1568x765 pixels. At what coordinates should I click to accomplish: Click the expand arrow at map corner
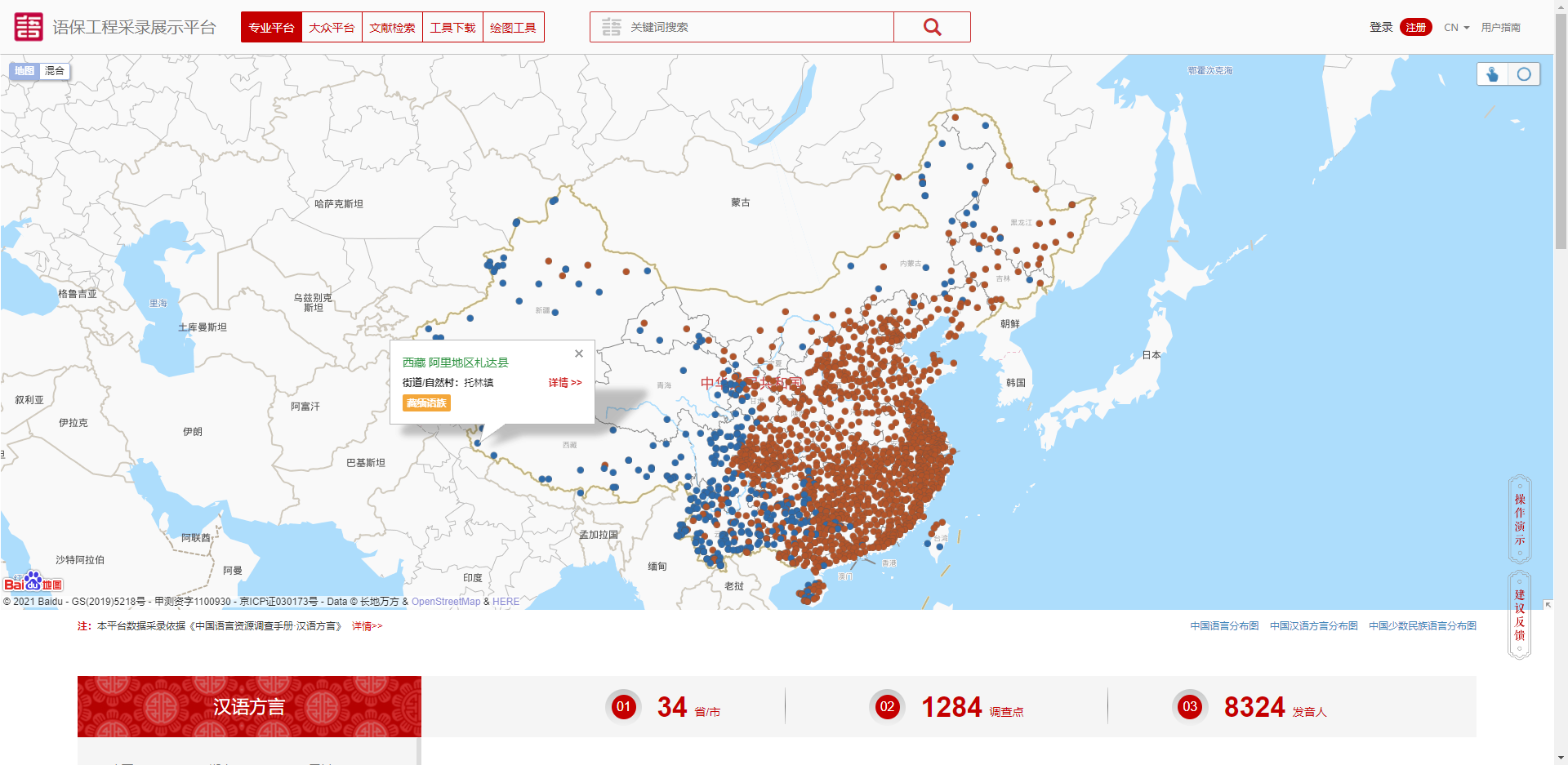click(x=1548, y=605)
